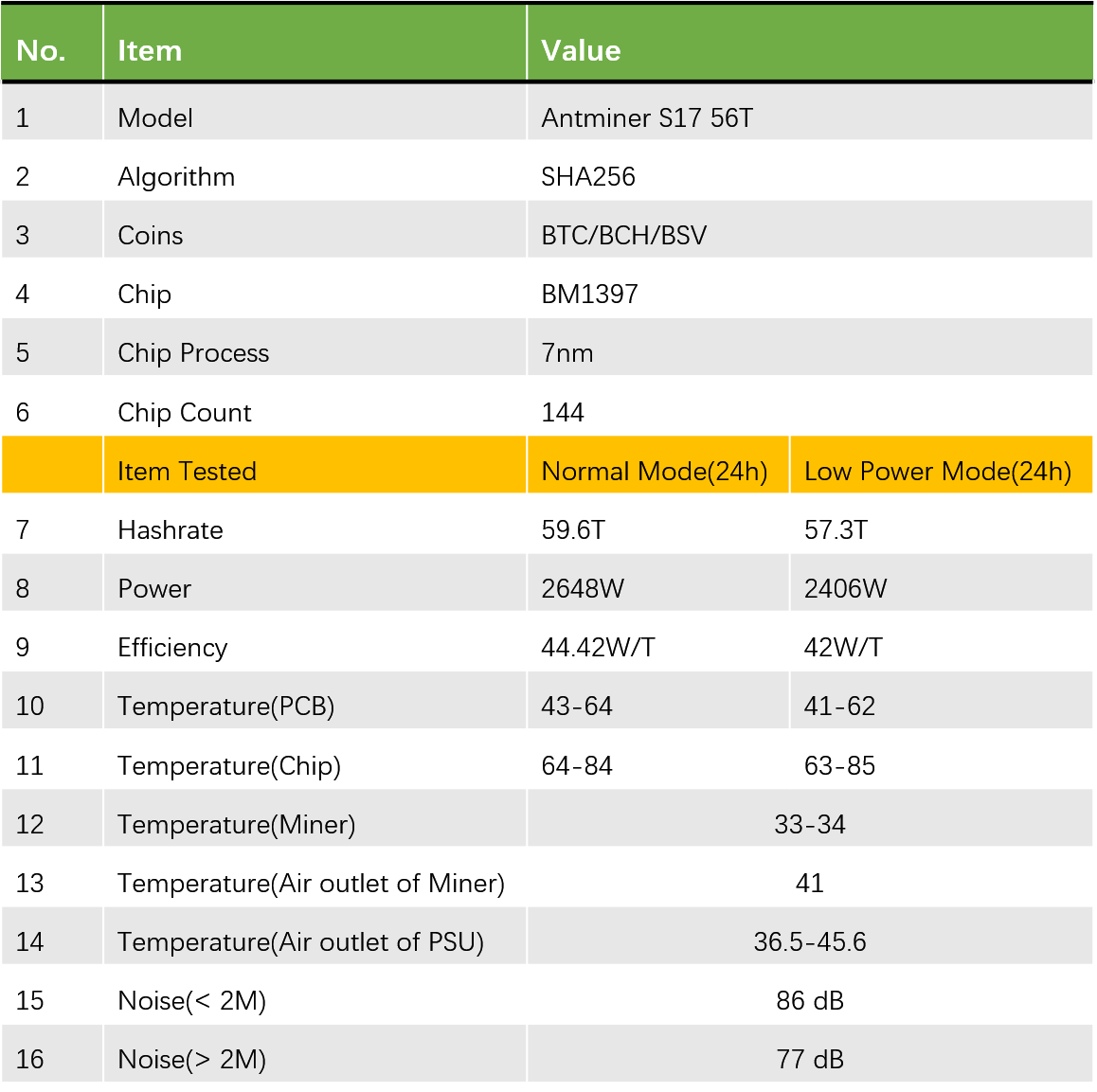Select the '144' chip count value

coord(563,413)
